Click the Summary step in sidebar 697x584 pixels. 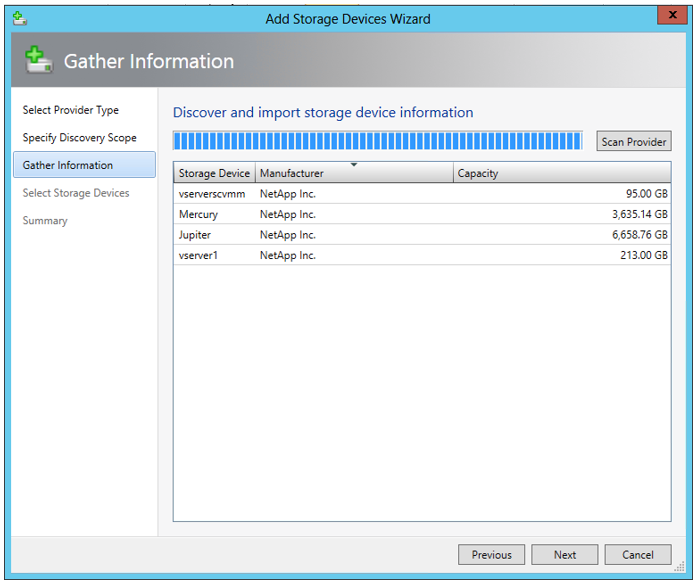point(45,221)
